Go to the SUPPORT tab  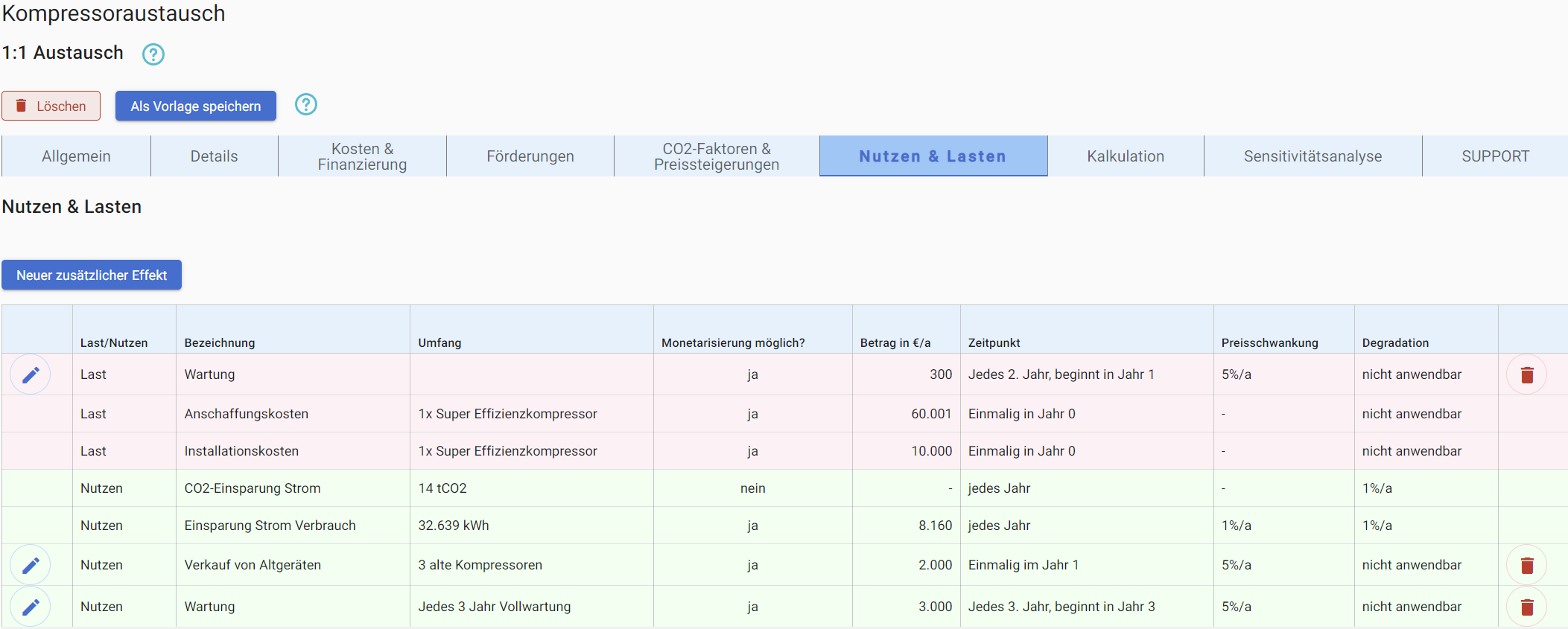pos(1495,156)
